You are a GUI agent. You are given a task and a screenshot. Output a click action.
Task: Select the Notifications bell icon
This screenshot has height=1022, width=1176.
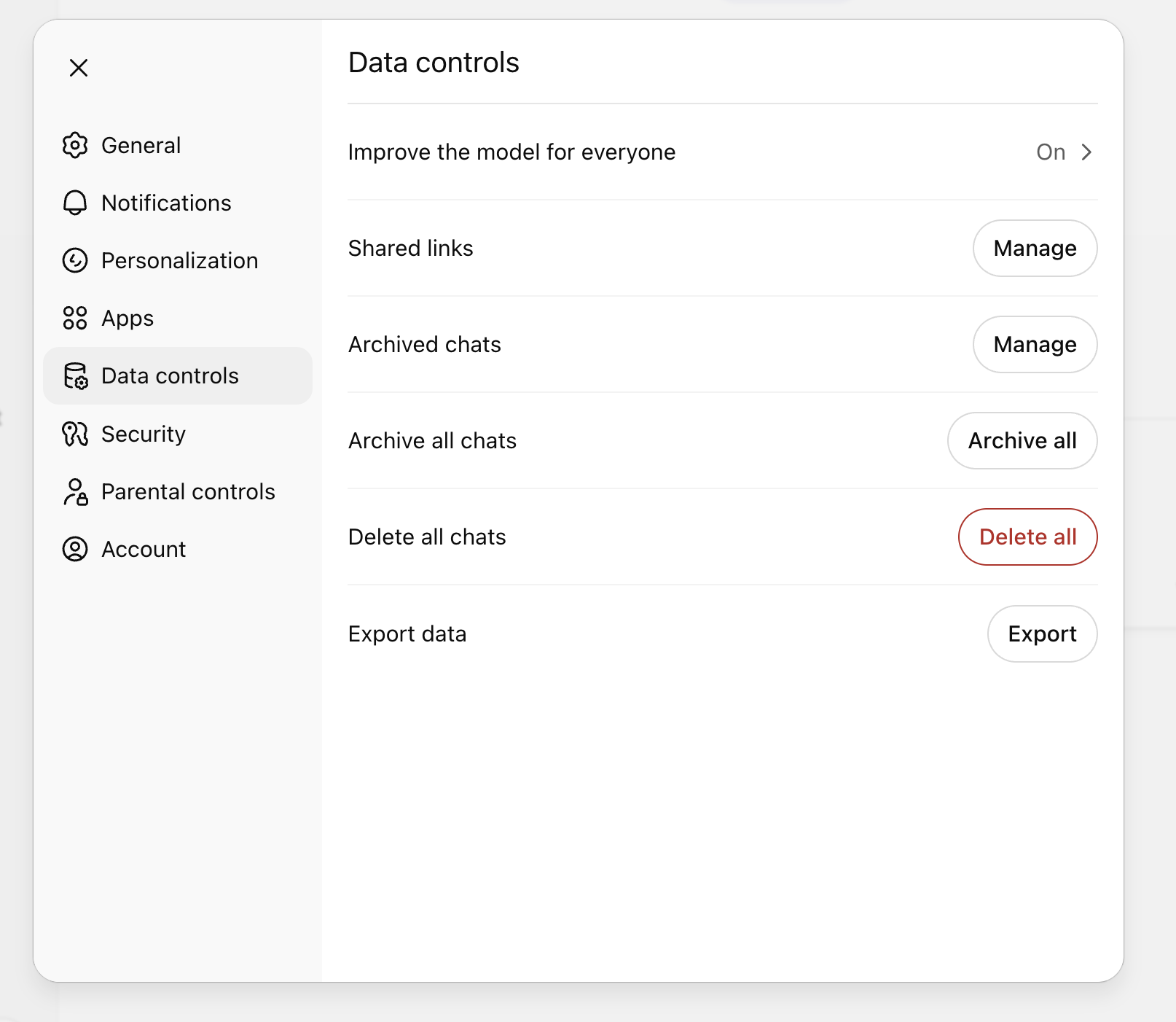coord(74,203)
